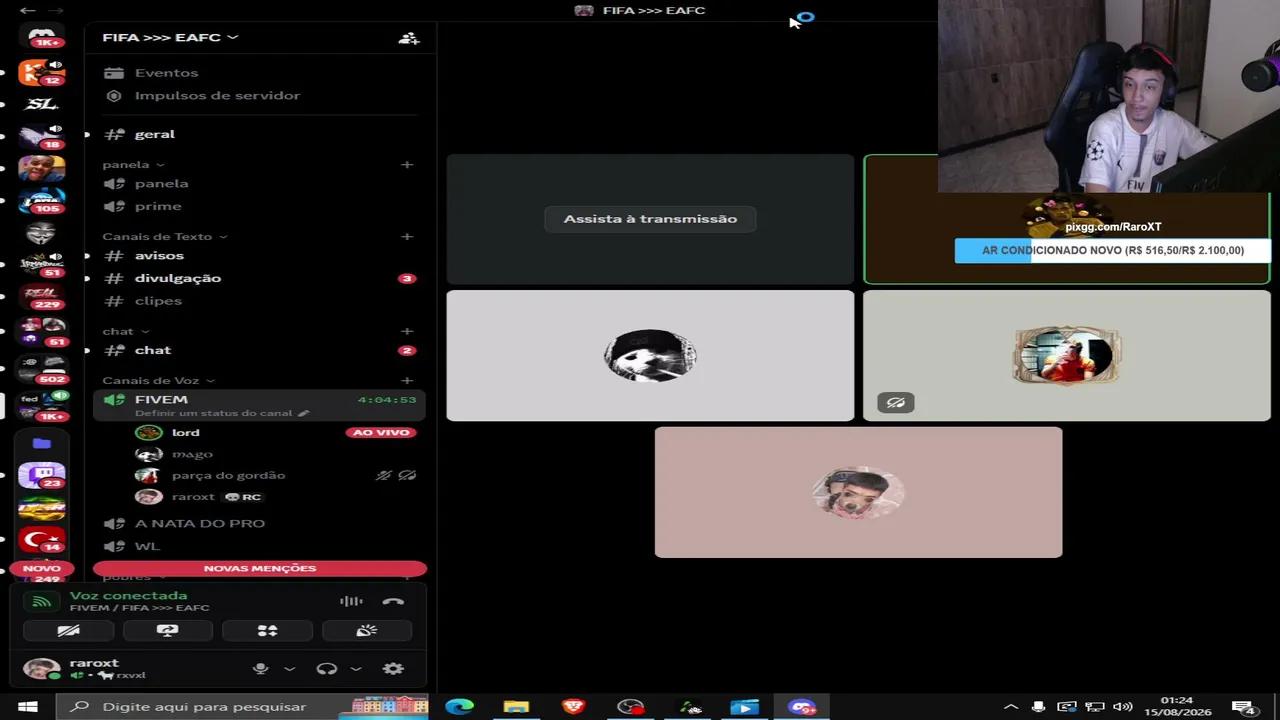Open Windows notification center
Screen dimensions: 1280x720
coord(1243,707)
